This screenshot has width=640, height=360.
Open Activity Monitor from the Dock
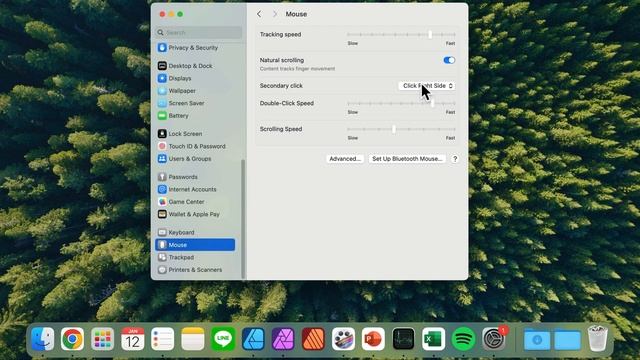click(403, 339)
